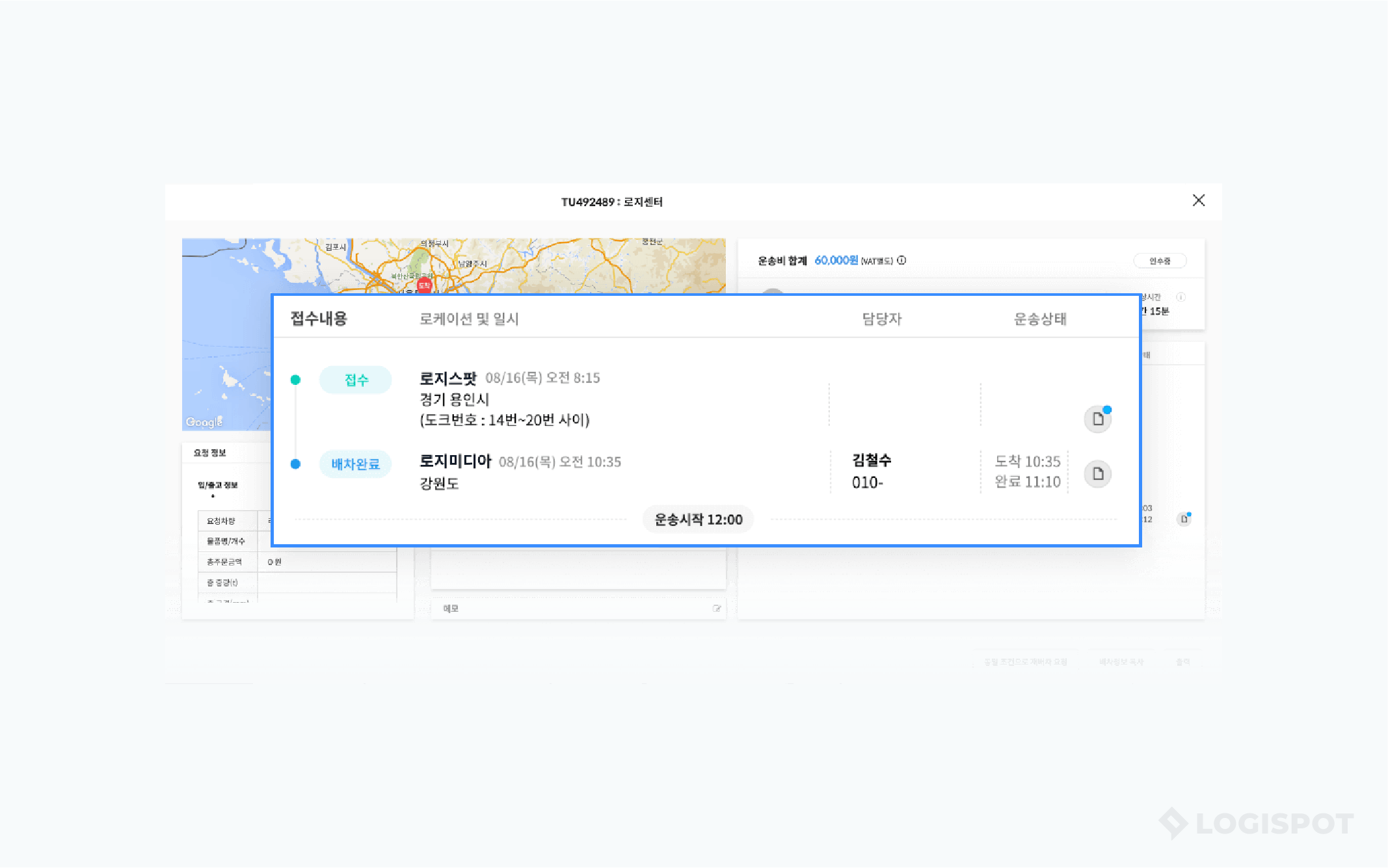1388x868 pixels.
Task: Select the 접수내용 column header
Action: [x=319, y=319]
